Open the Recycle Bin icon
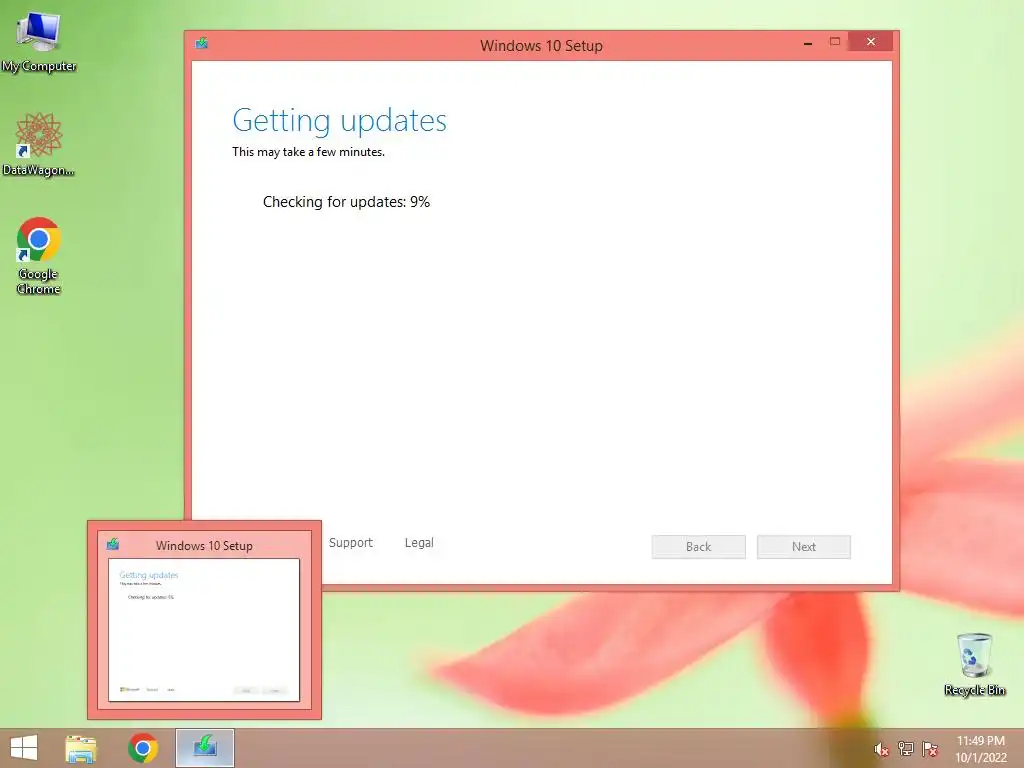 [974, 664]
